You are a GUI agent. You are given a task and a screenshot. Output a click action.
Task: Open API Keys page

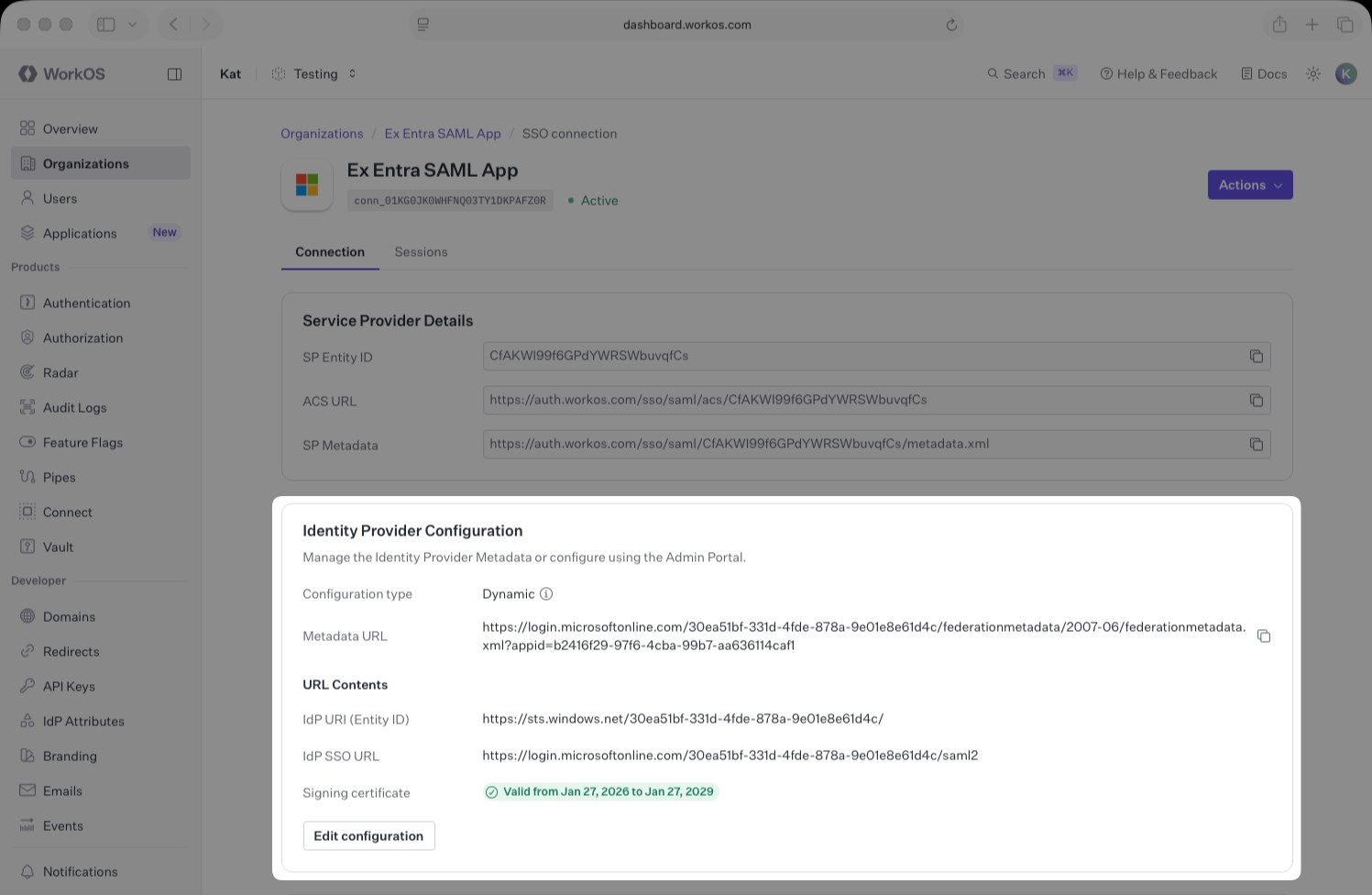click(101, 686)
